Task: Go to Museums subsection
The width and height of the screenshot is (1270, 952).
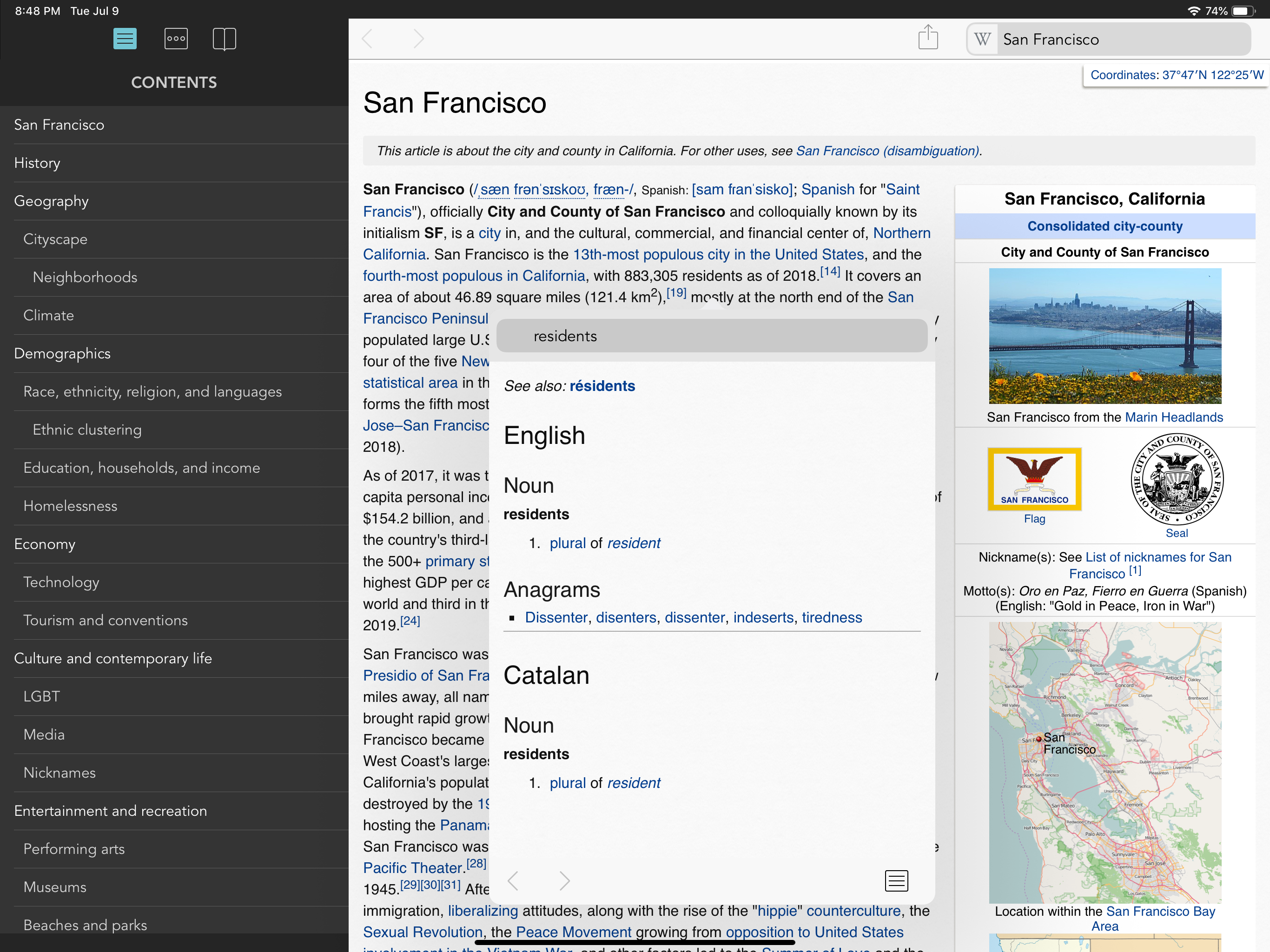Action: tap(174, 887)
